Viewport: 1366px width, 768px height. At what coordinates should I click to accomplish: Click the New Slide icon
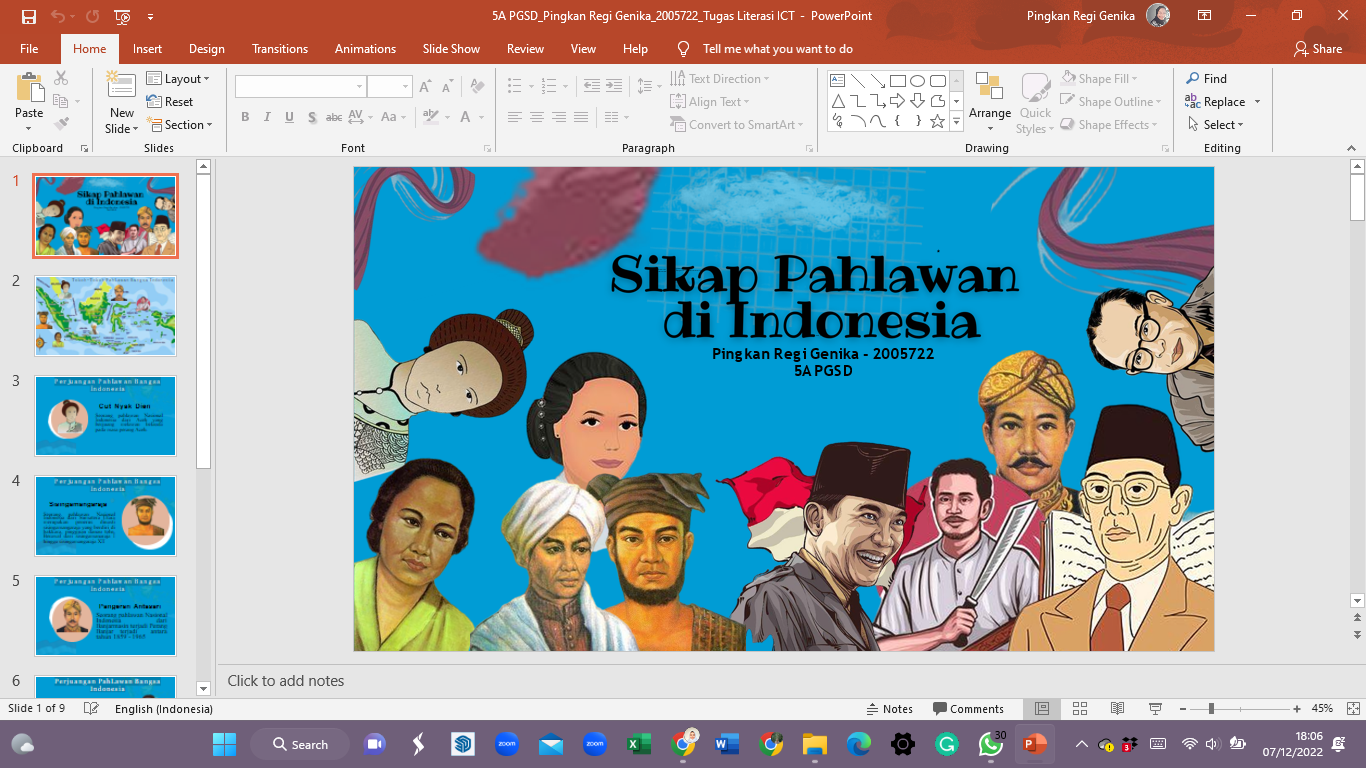coord(121,91)
